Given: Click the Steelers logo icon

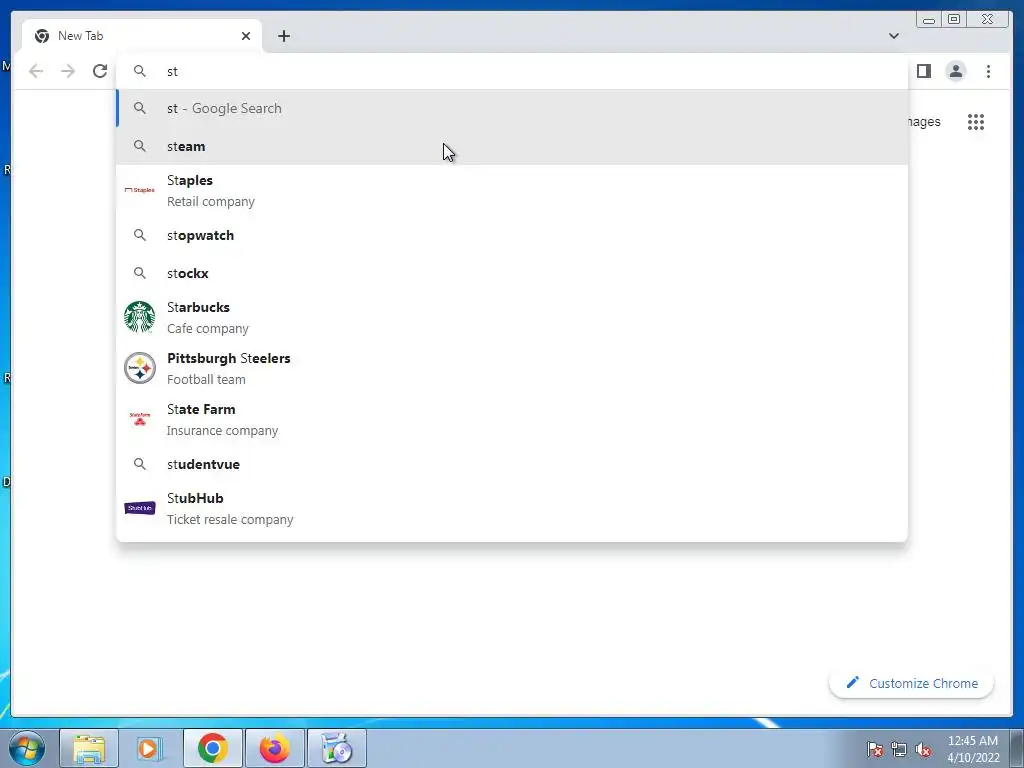Looking at the screenshot, I should click(x=140, y=368).
